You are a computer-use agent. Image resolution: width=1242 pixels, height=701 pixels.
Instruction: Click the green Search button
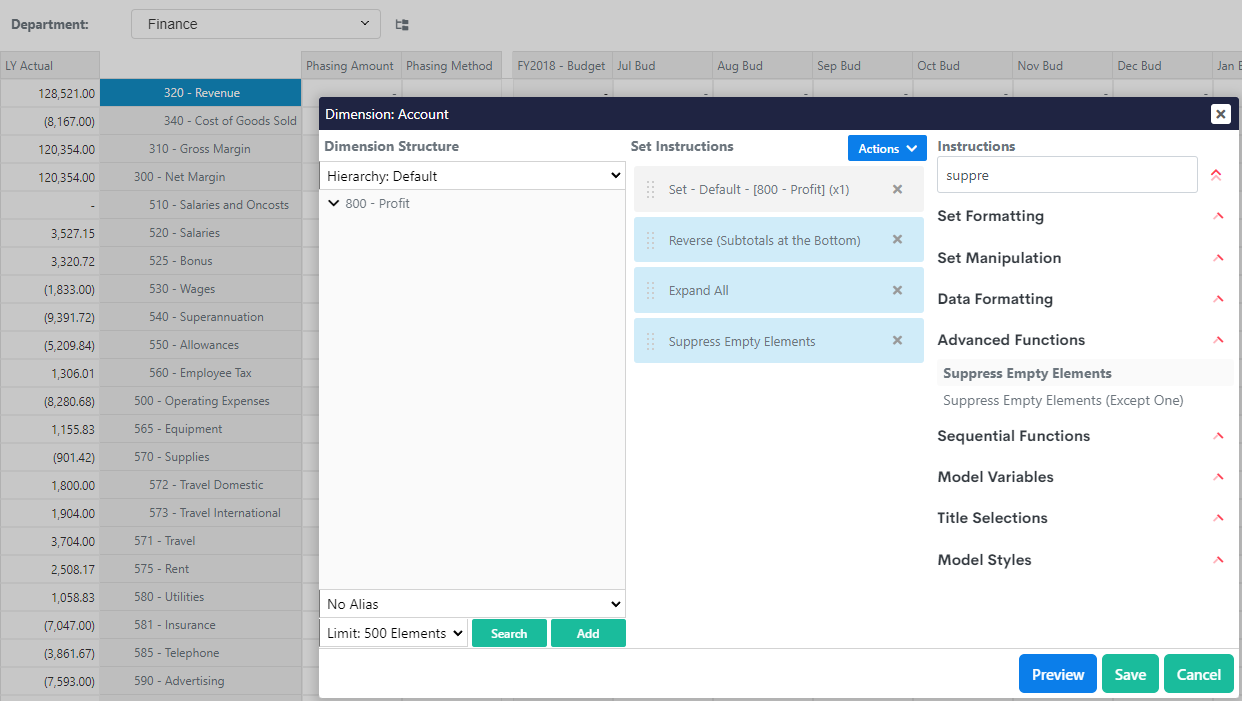pos(509,633)
